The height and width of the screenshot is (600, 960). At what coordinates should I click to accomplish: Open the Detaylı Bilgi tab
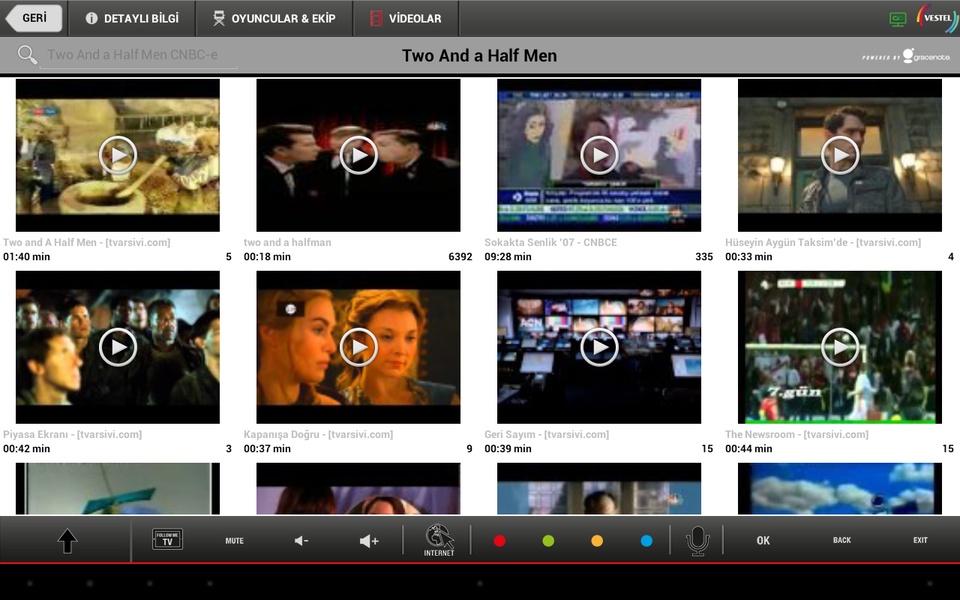pos(132,18)
